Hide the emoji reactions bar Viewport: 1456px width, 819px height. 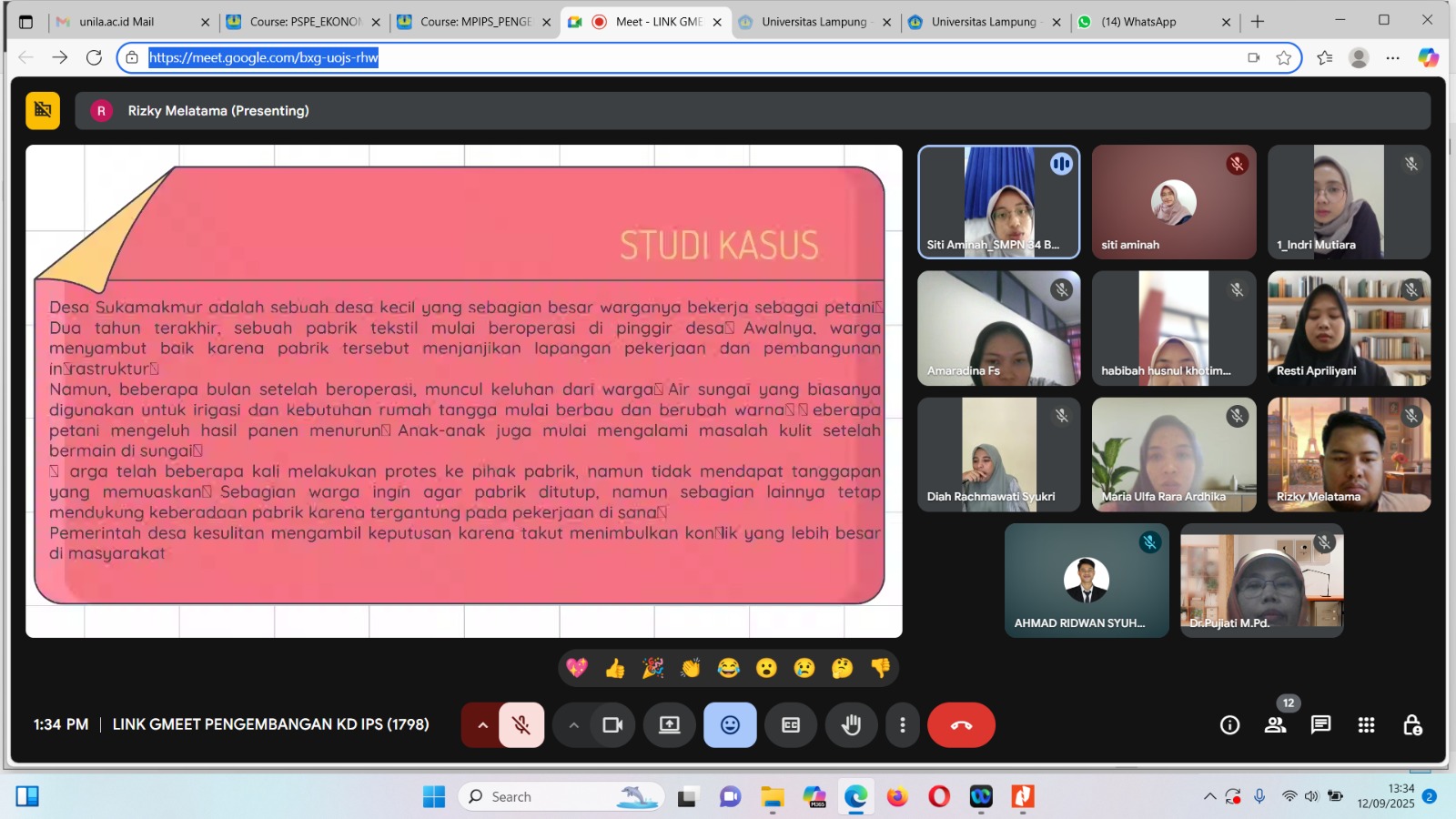point(730,725)
